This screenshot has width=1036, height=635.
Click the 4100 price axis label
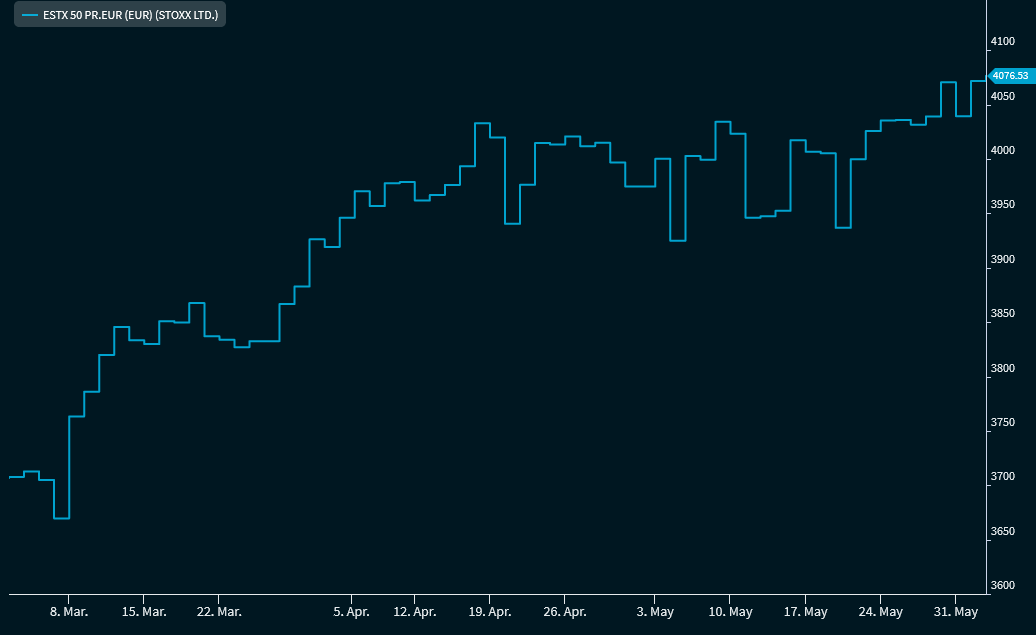pyautogui.click(x=1002, y=42)
